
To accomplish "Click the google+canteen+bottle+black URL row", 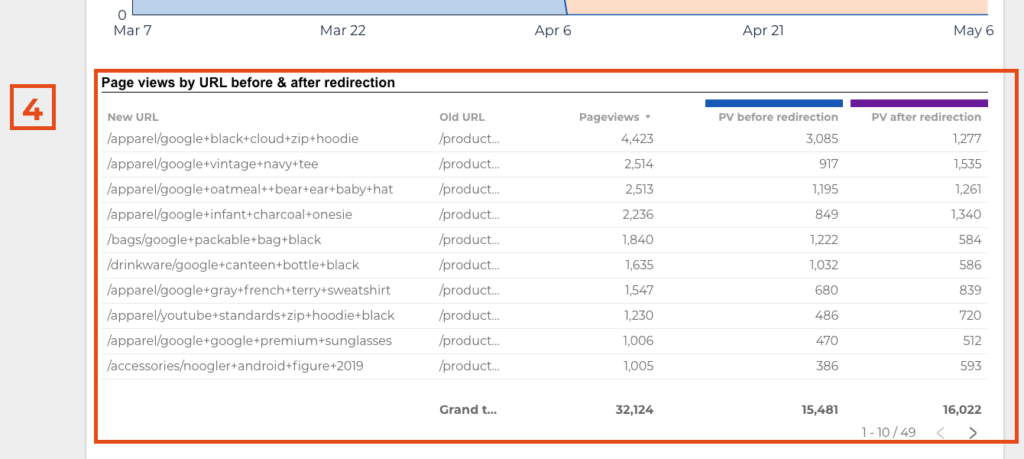I will (x=545, y=265).
